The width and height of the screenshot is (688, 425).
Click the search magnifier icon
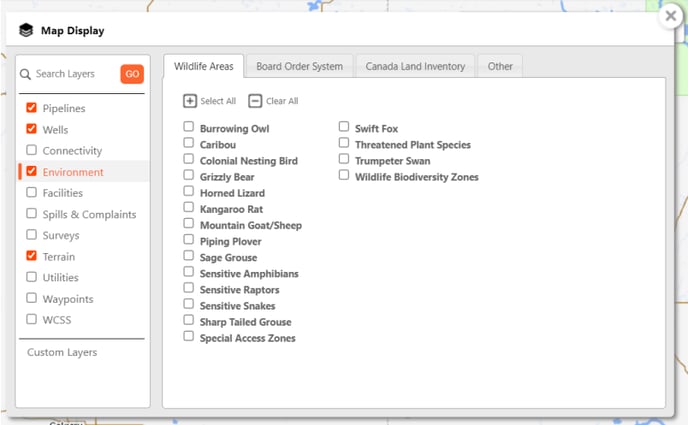click(x=26, y=74)
